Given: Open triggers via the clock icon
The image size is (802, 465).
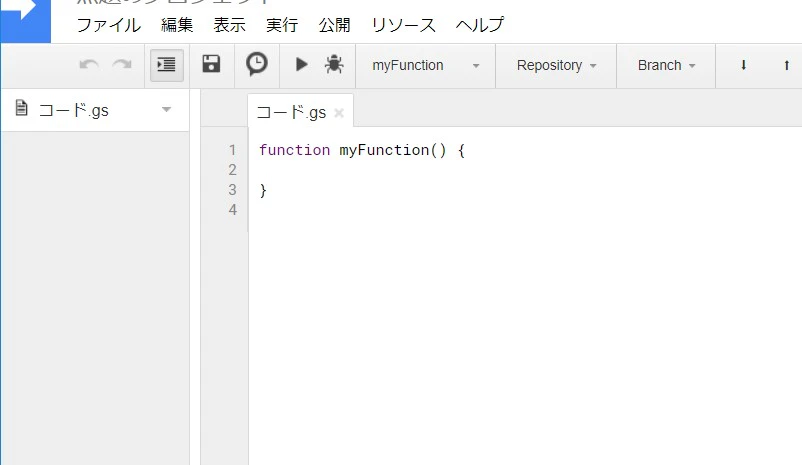Looking at the screenshot, I should click(257, 64).
